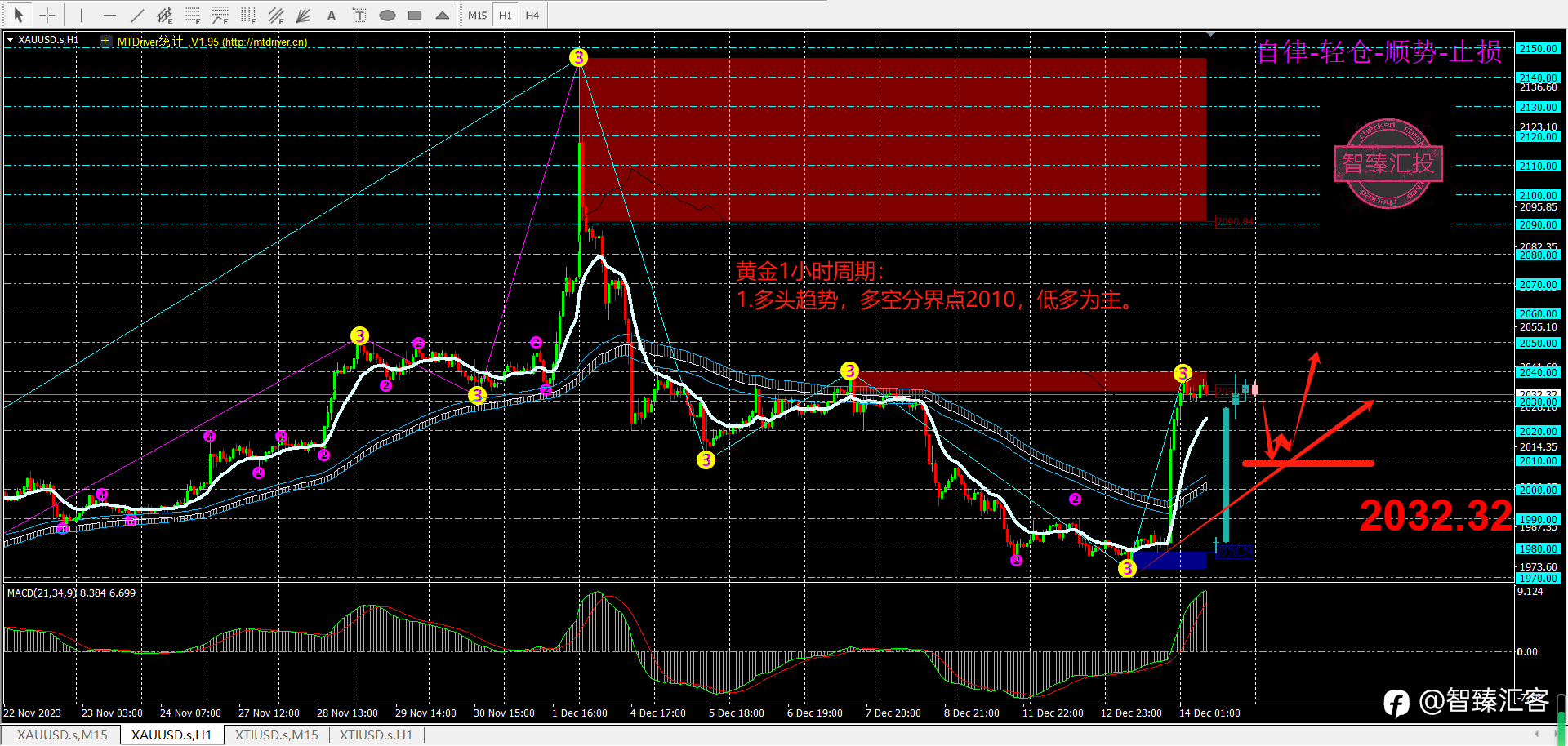Screen dimensions: 1568x746
Task: Toggle the H1 timeframe button
Action: pos(506,15)
